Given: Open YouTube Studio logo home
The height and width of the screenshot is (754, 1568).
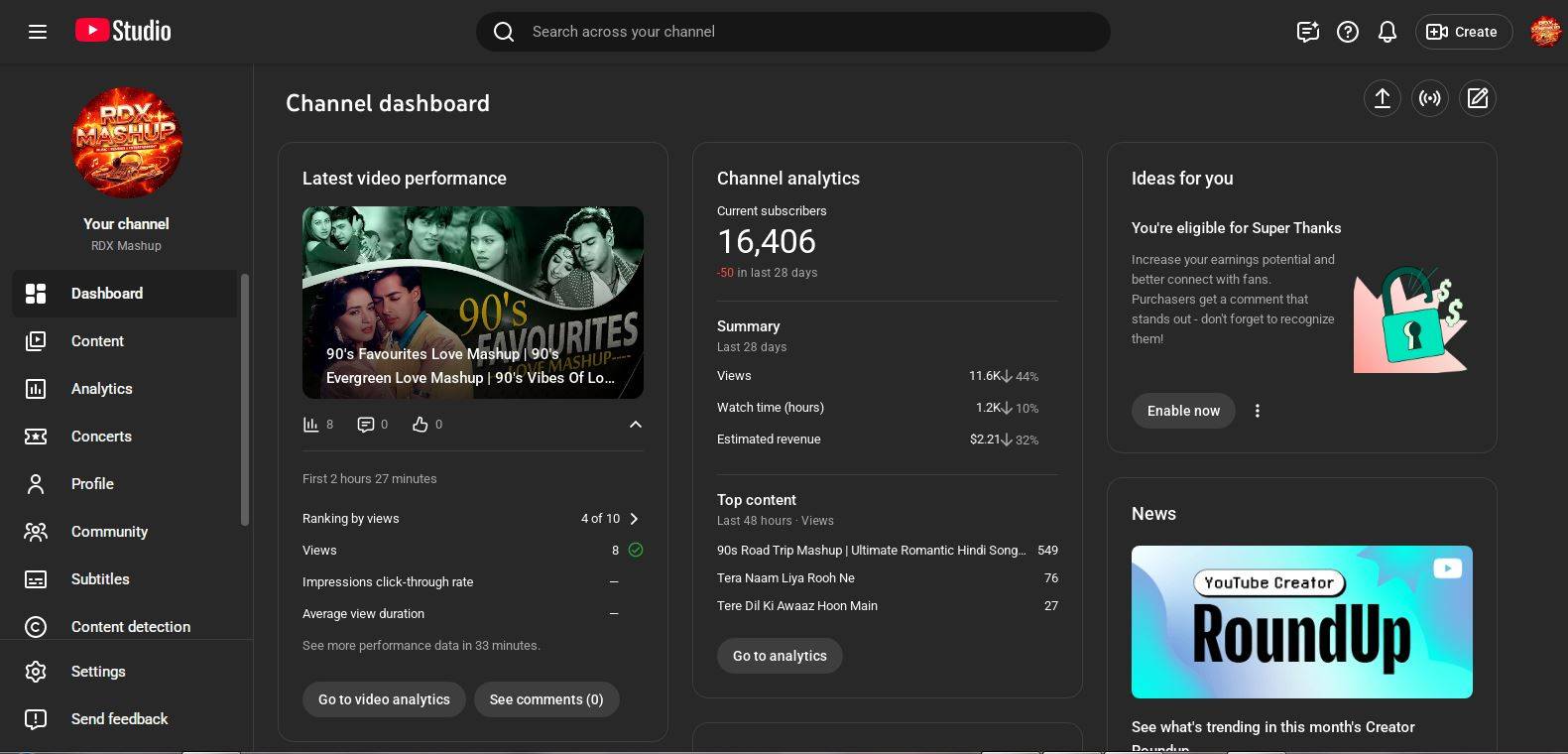Looking at the screenshot, I should tap(123, 31).
